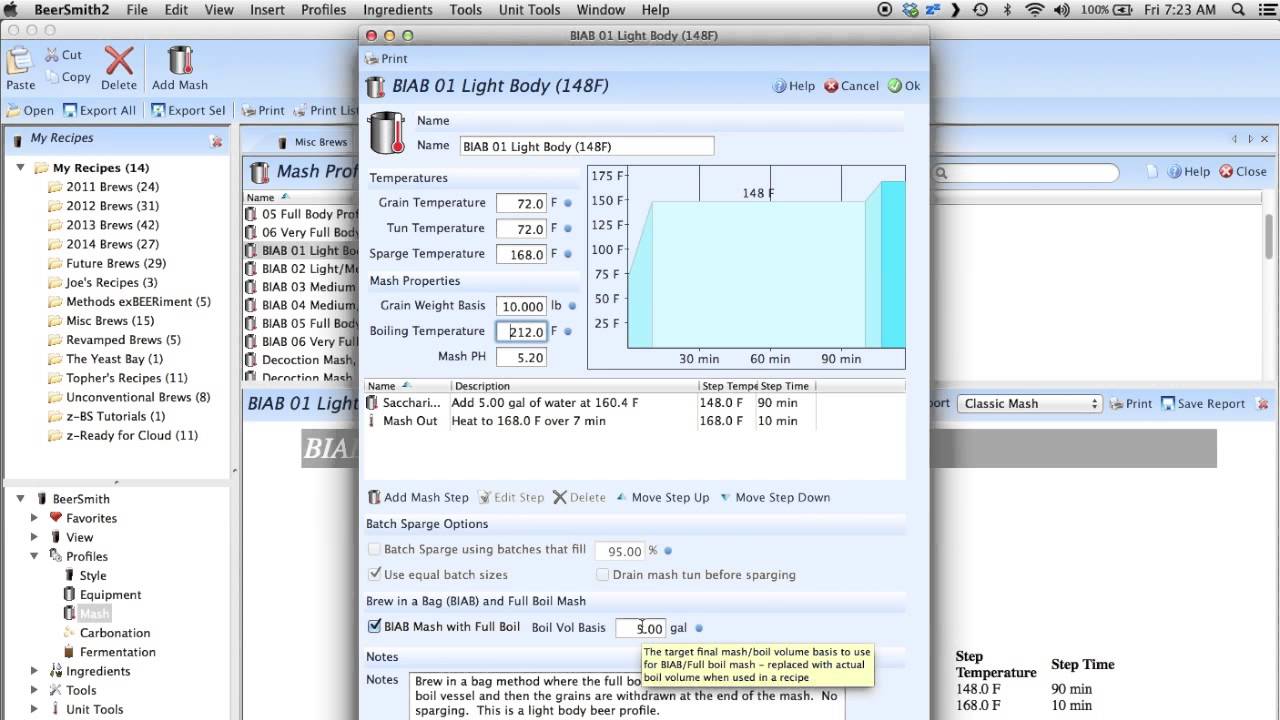
Task: Click Help in background Mash Profiles window
Action: [x=1189, y=172]
